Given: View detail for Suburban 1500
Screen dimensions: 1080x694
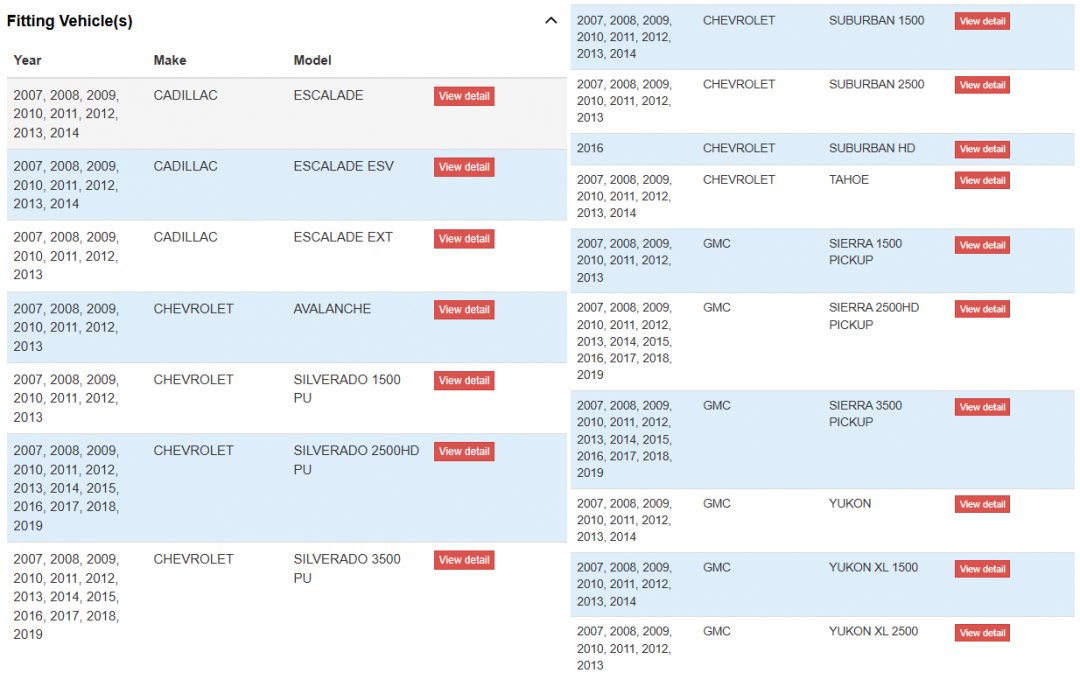Looking at the screenshot, I should 982,21.
